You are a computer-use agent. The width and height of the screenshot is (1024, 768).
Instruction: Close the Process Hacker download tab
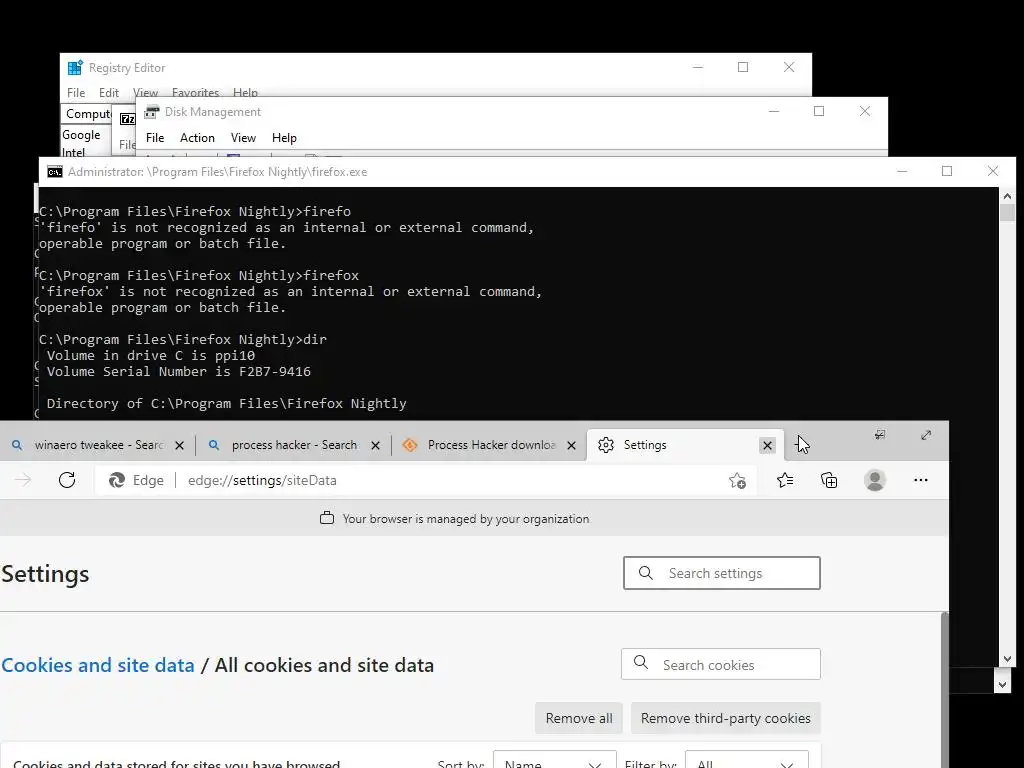(x=571, y=445)
